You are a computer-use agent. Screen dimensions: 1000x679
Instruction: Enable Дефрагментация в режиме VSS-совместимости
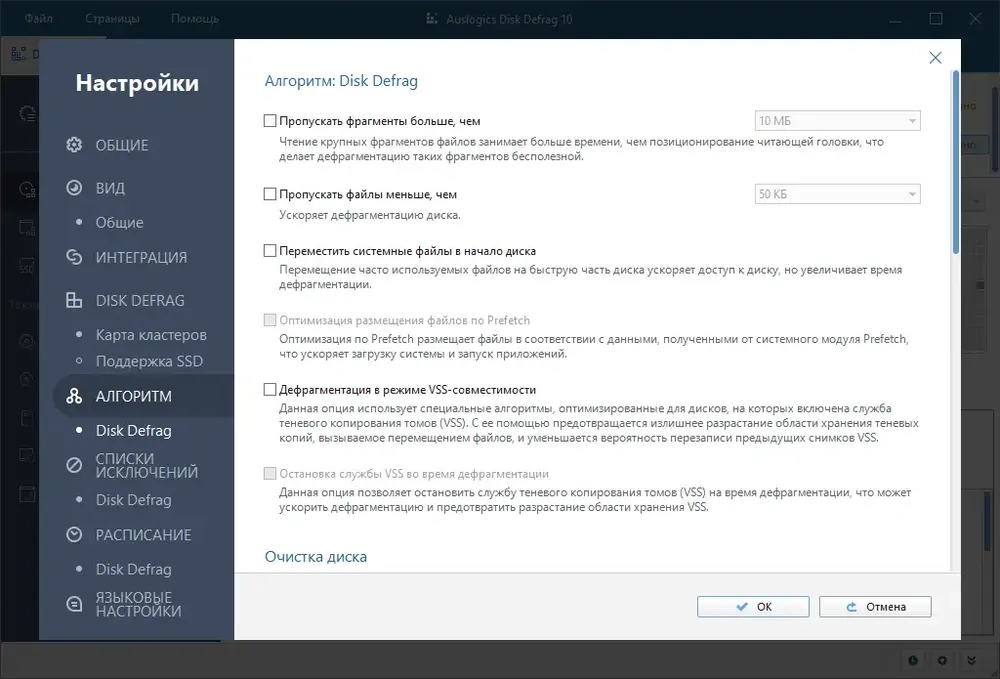pos(270,390)
